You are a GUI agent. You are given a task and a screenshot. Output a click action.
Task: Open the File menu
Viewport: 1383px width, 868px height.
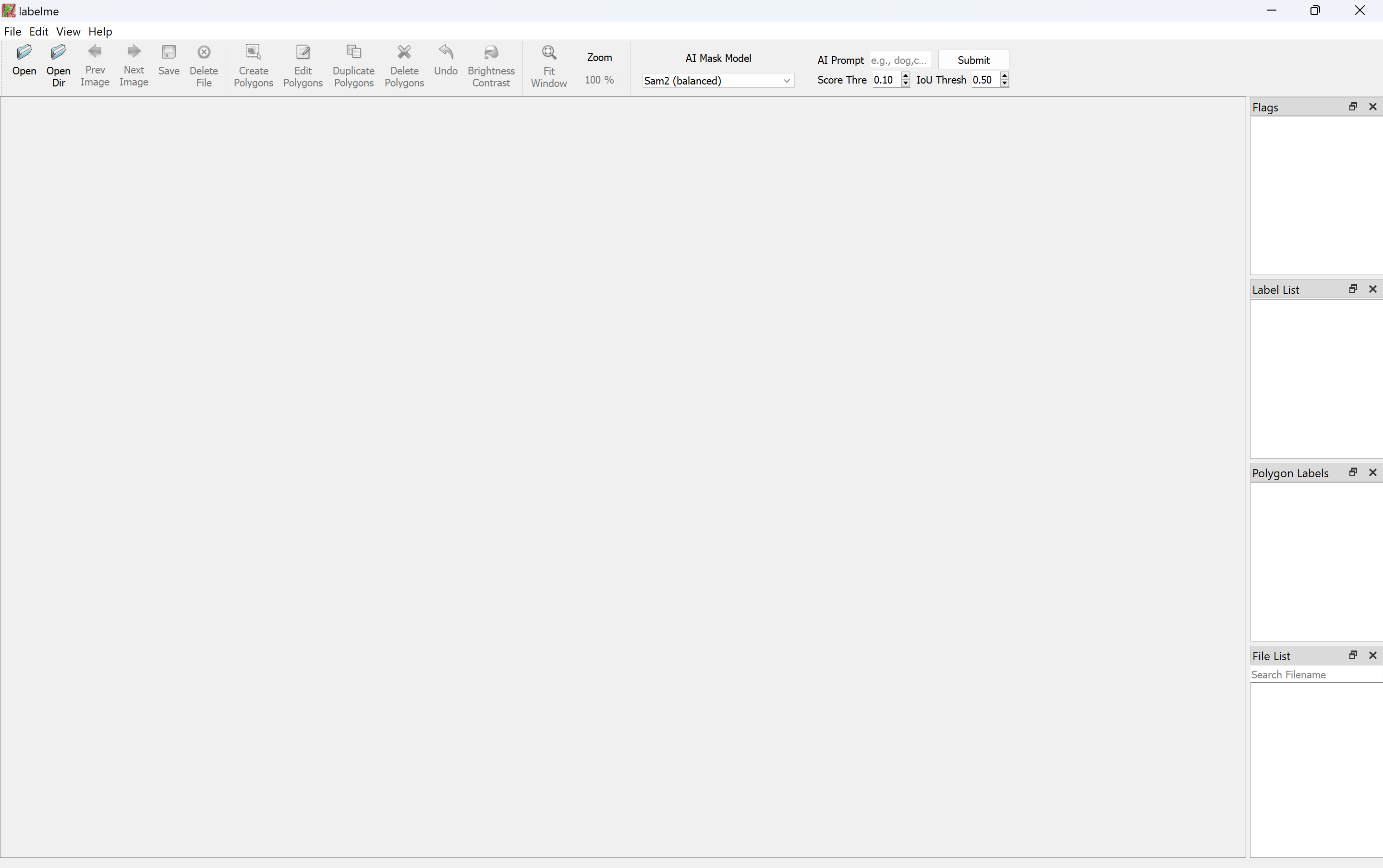(x=12, y=32)
